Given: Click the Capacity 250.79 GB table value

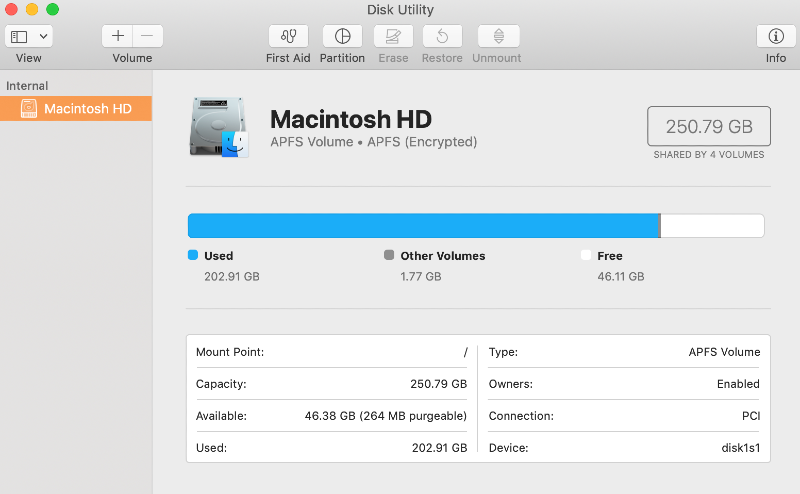Looking at the screenshot, I should click(439, 384).
